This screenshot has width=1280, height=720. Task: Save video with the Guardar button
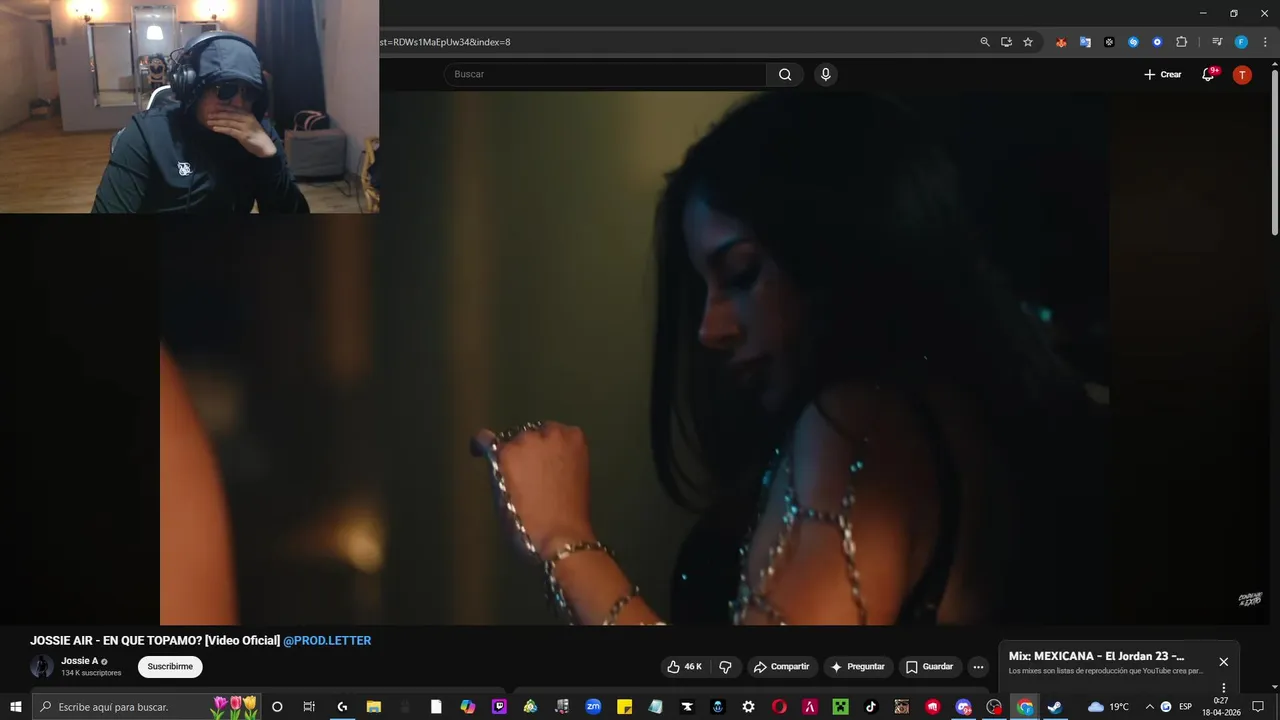(929, 667)
